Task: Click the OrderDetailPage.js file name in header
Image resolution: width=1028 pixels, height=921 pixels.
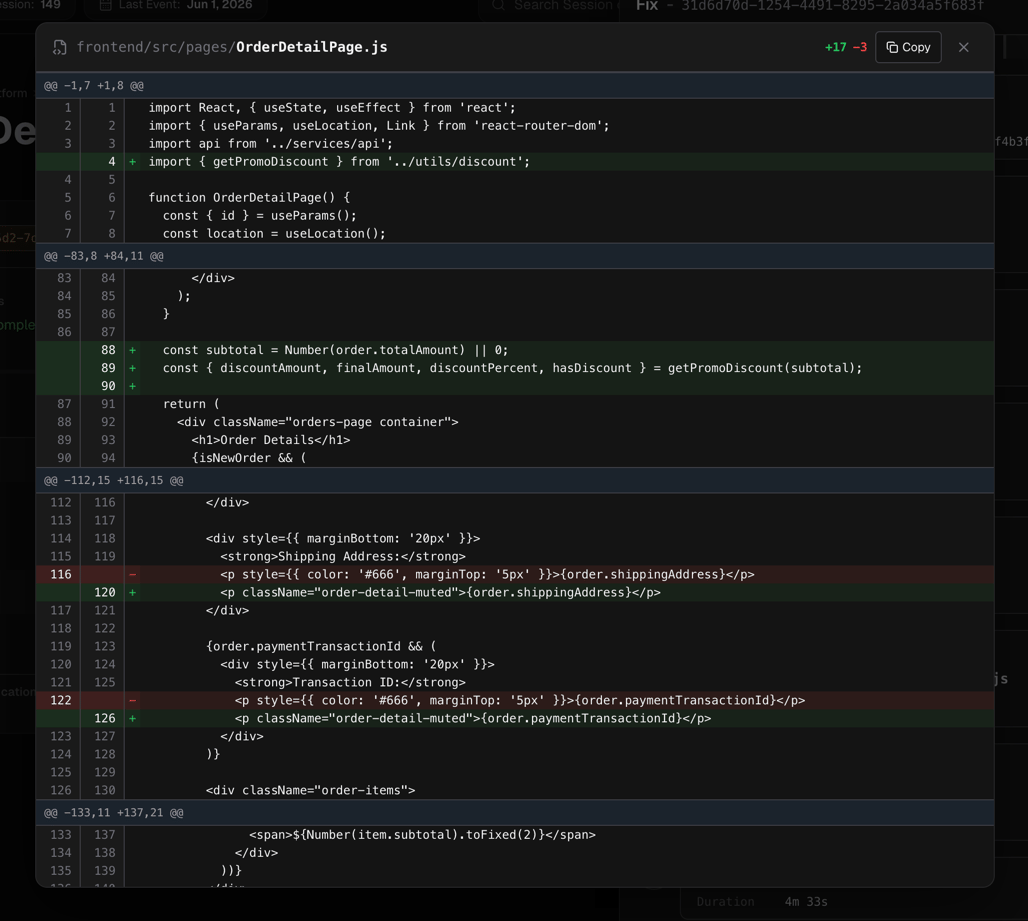Action: pos(311,47)
